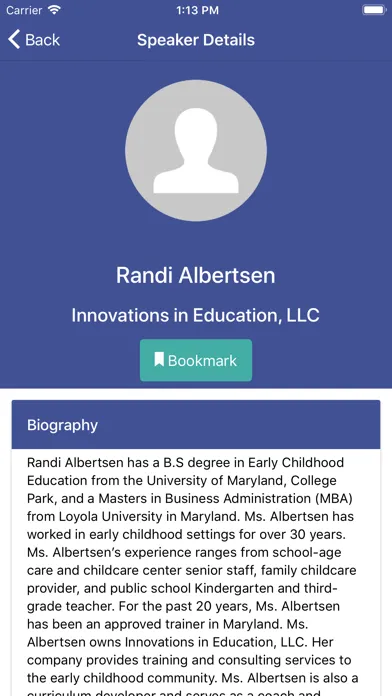Click the Speaker Details title
This screenshot has width=392, height=696.
pyautogui.click(x=196, y=40)
